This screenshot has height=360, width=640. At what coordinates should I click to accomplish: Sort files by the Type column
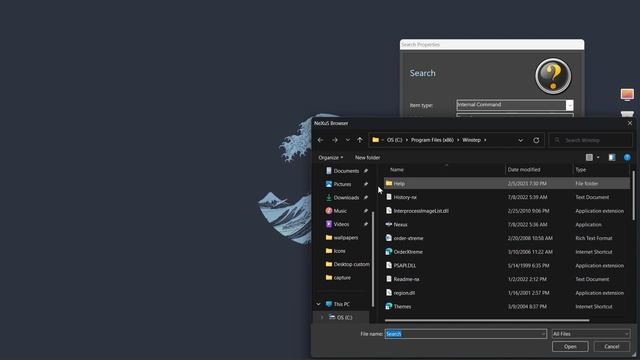coord(580,169)
